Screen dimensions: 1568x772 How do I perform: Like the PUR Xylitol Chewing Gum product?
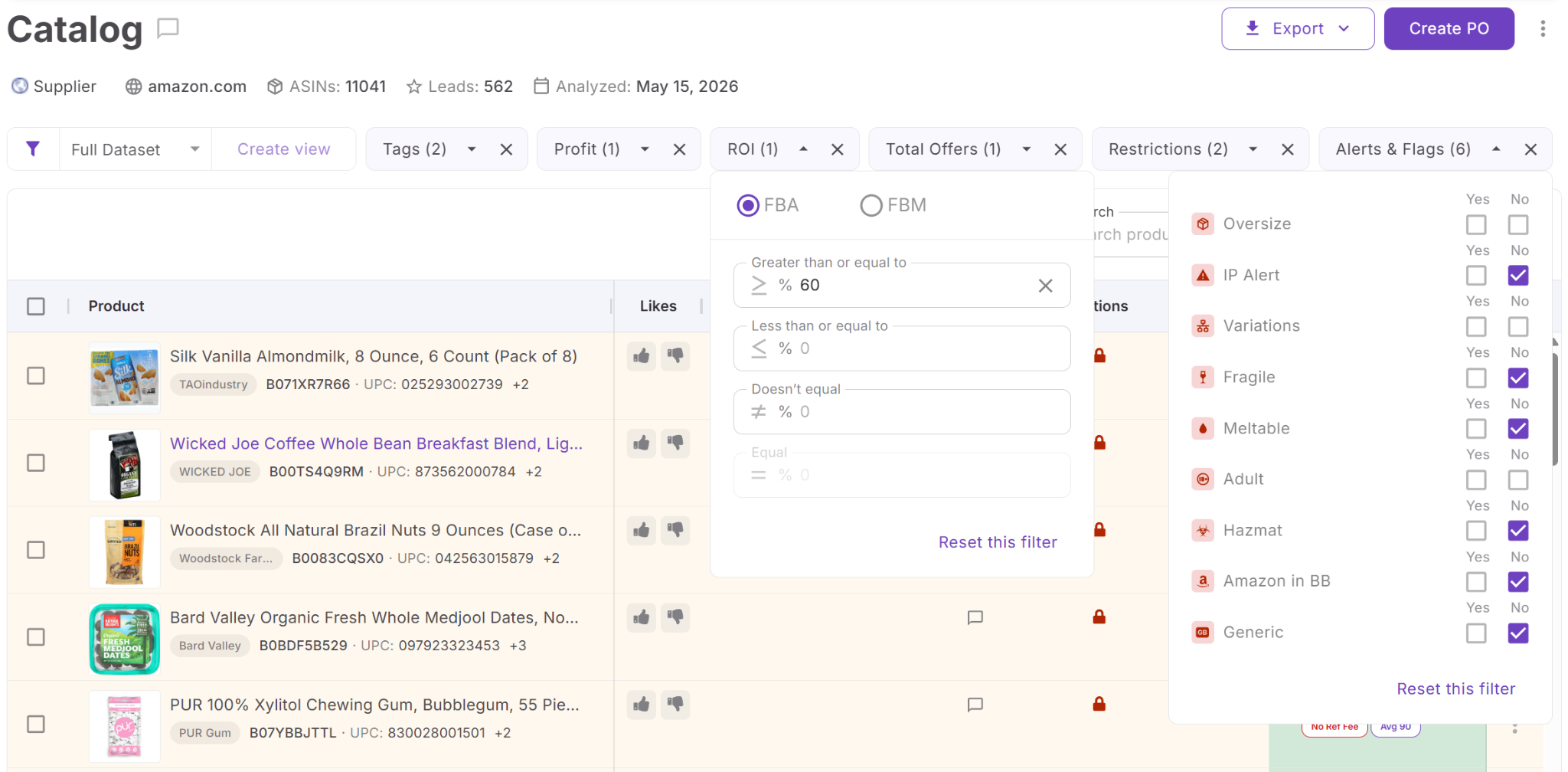pyautogui.click(x=642, y=705)
